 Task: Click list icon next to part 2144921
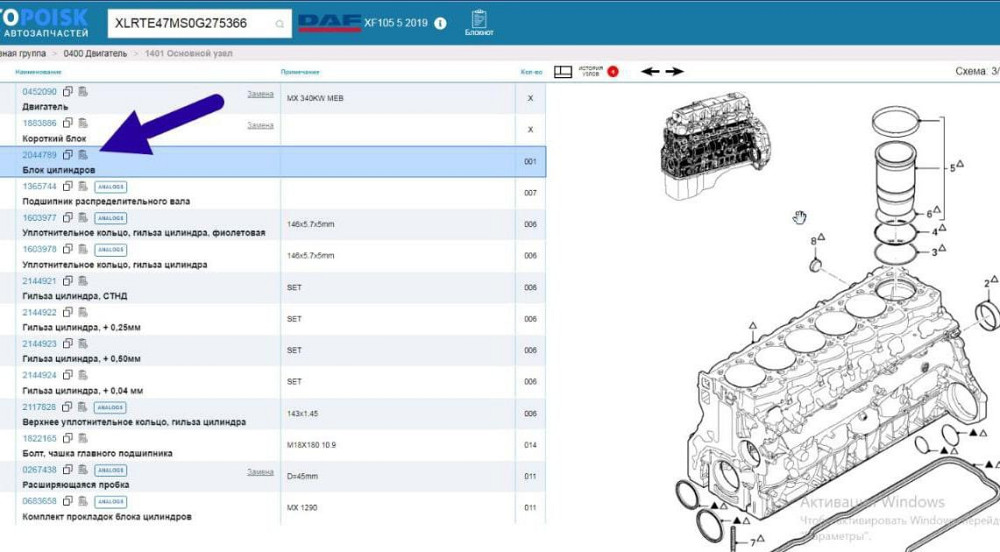(83, 281)
